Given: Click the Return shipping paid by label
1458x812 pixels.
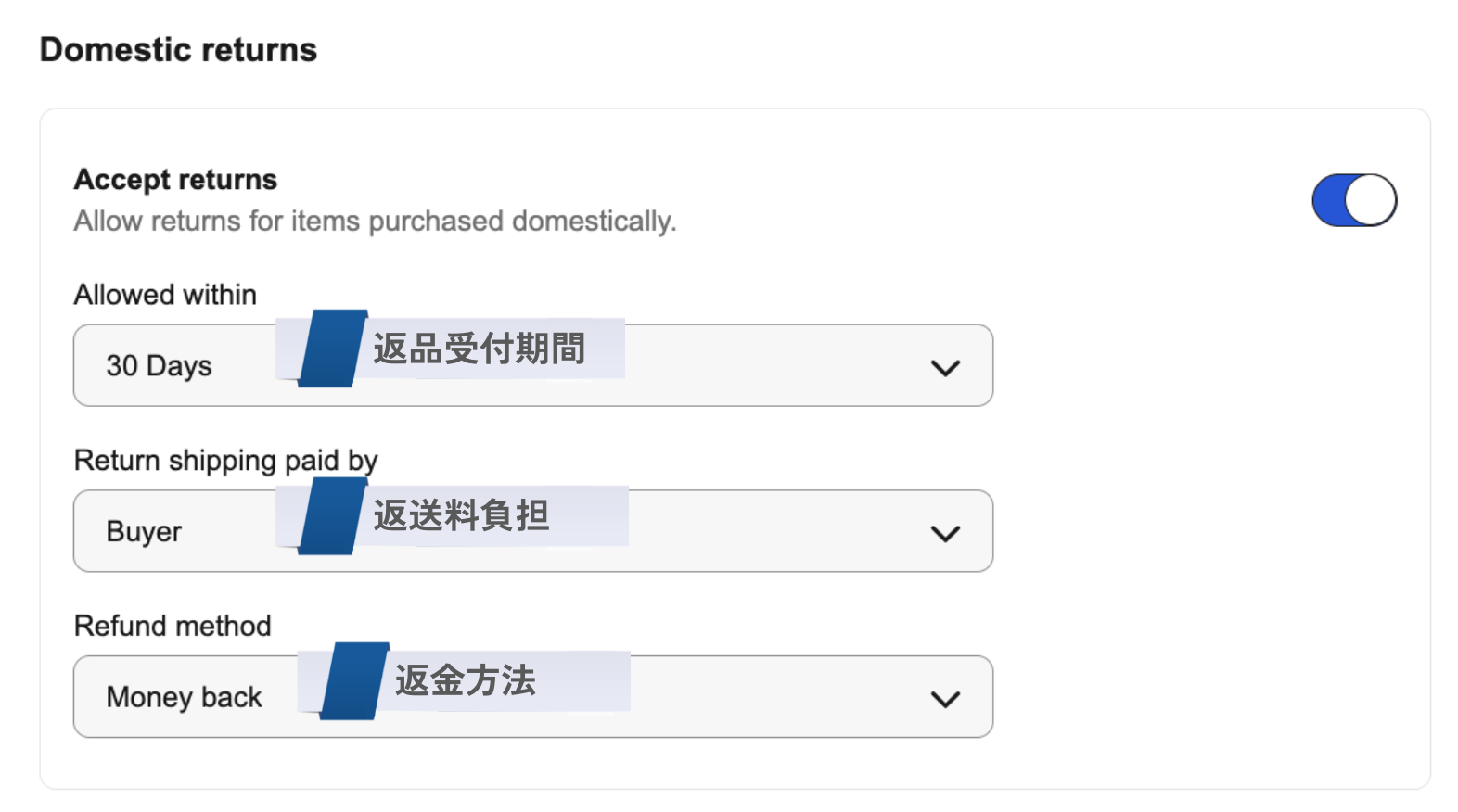Looking at the screenshot, I should coord(225,461).
